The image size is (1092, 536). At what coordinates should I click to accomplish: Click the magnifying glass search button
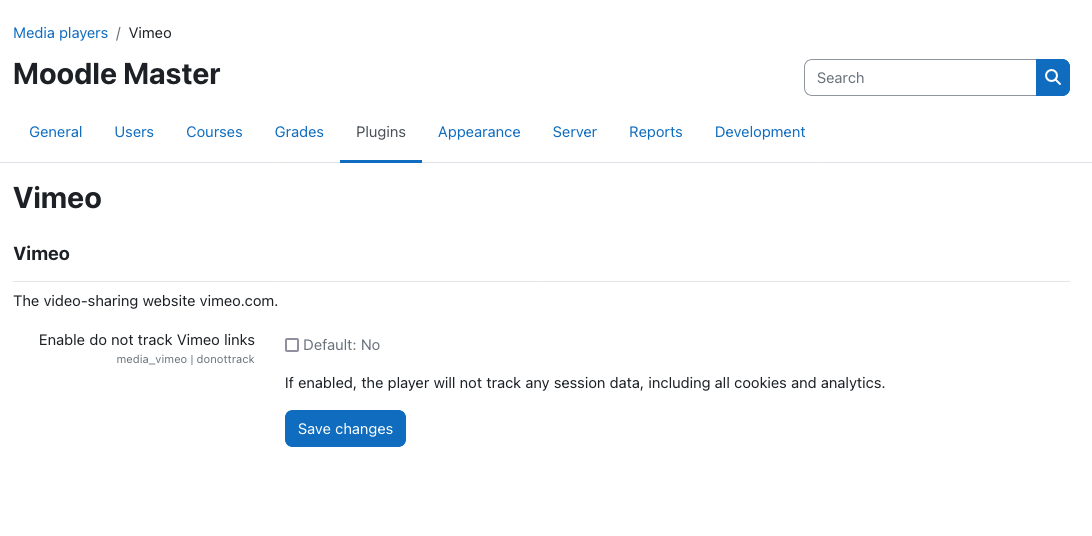point(1052,77)
